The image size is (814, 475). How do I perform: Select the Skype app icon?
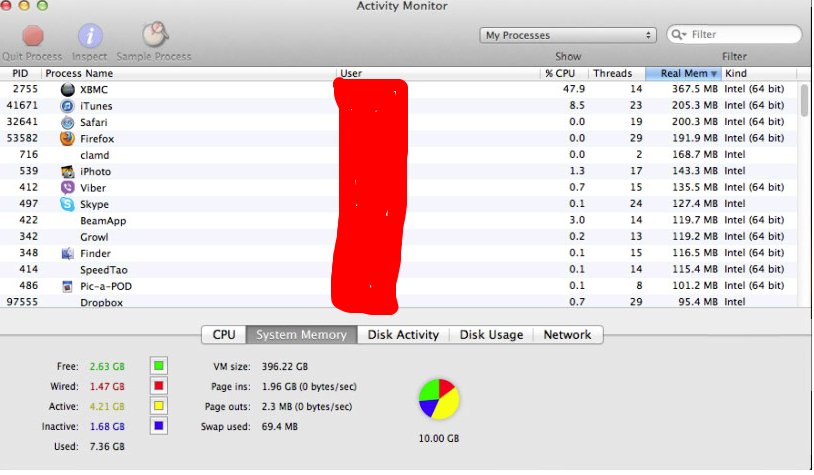point(67,204)
